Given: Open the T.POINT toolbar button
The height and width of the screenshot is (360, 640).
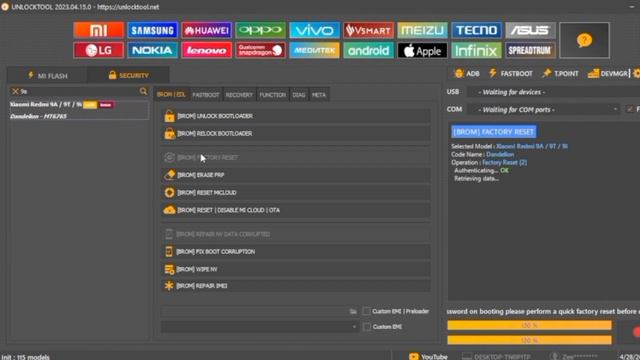Looking at the screenshot, I should point(560,73).
